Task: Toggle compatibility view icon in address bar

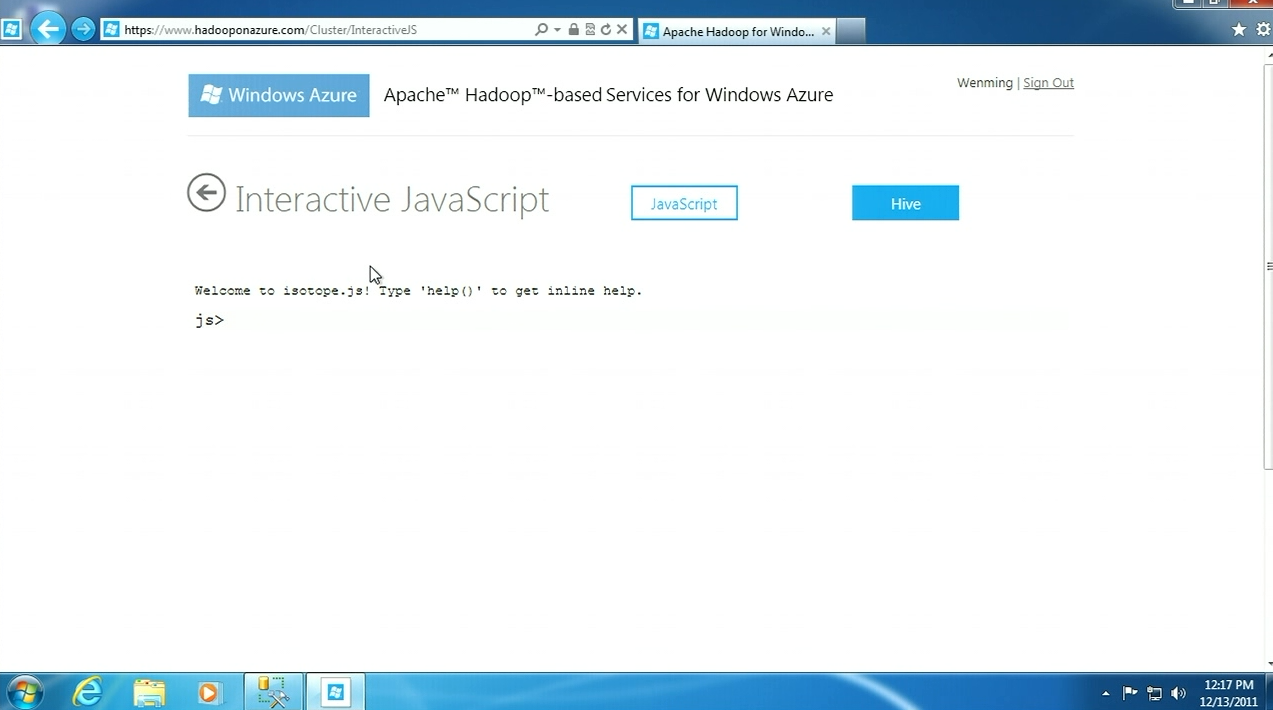Action: (590, 30)
